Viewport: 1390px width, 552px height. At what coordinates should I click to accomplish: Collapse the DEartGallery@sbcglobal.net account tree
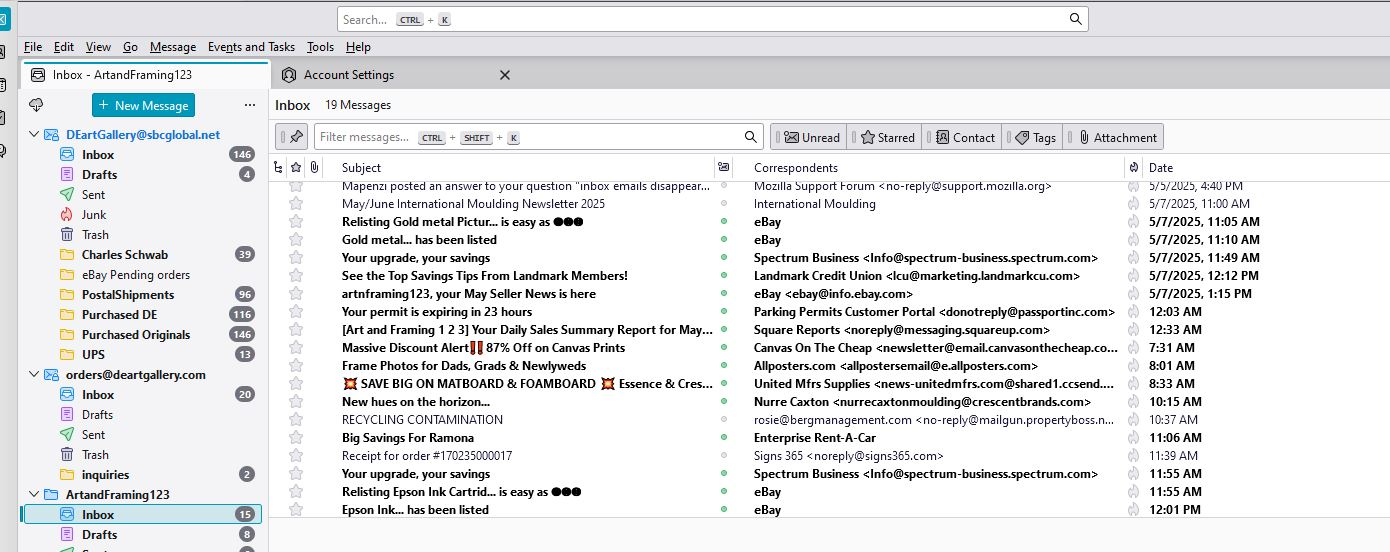[31, 135]
